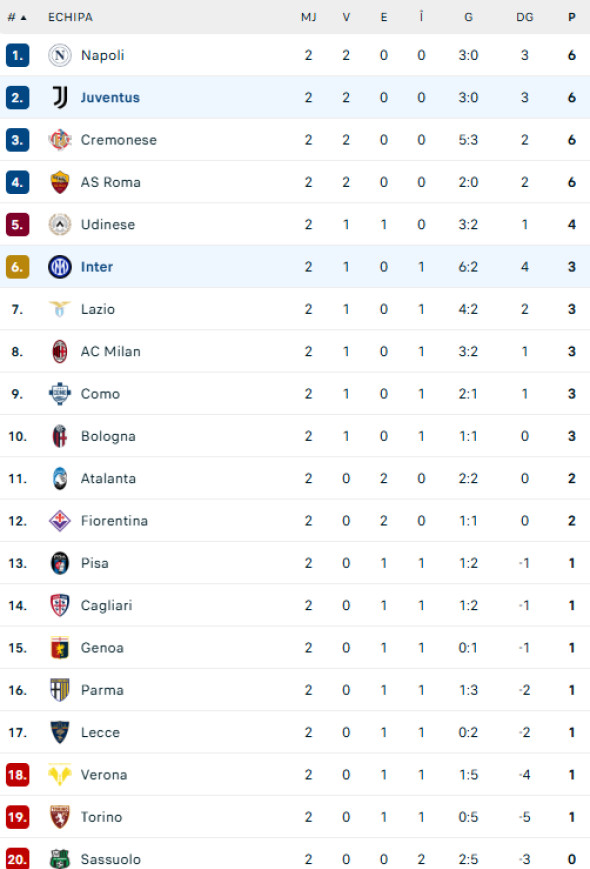Open the Bologna team page
Image resolution: width=590 pixels, height=869 pixels.
click(x=108, y=436)
